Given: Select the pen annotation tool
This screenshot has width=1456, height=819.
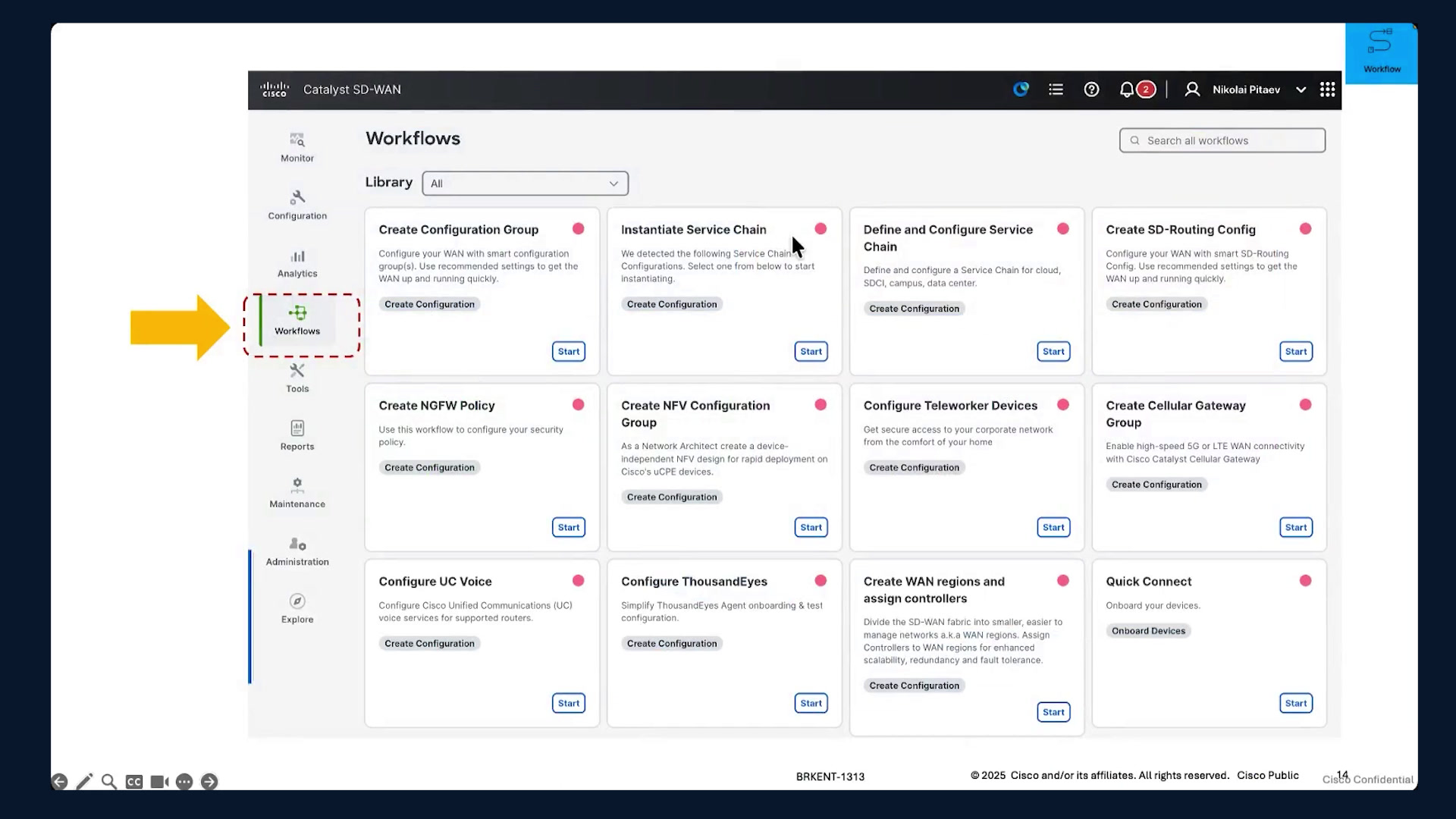Looking at the screenshot, I should point(84,781).
